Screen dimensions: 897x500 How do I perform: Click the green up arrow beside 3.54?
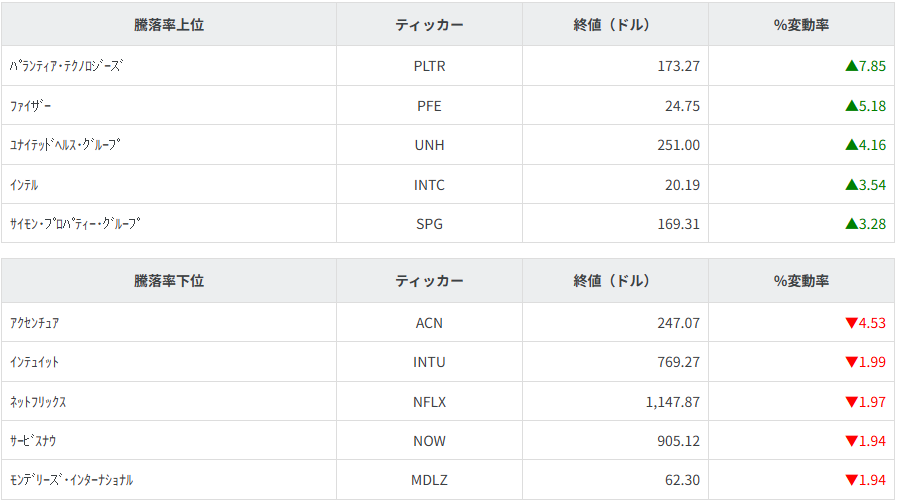point(851,185)
